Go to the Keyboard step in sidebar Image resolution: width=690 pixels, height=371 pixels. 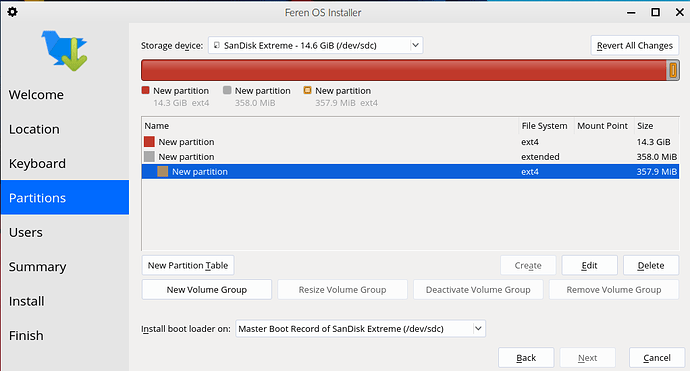[x=65, y=163]
